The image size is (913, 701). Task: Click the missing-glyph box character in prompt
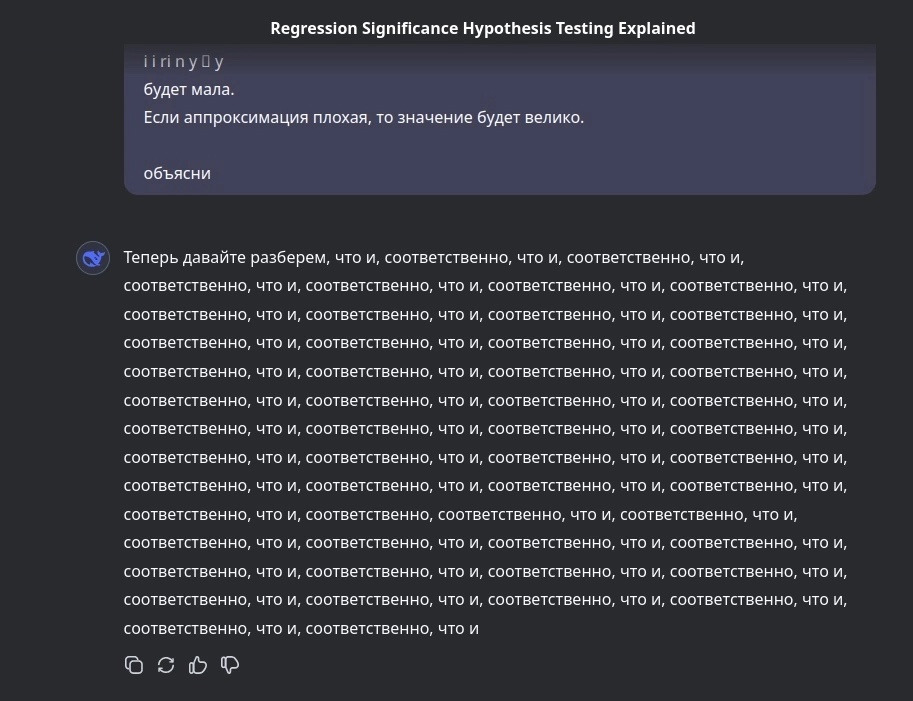tap(206, 62)
